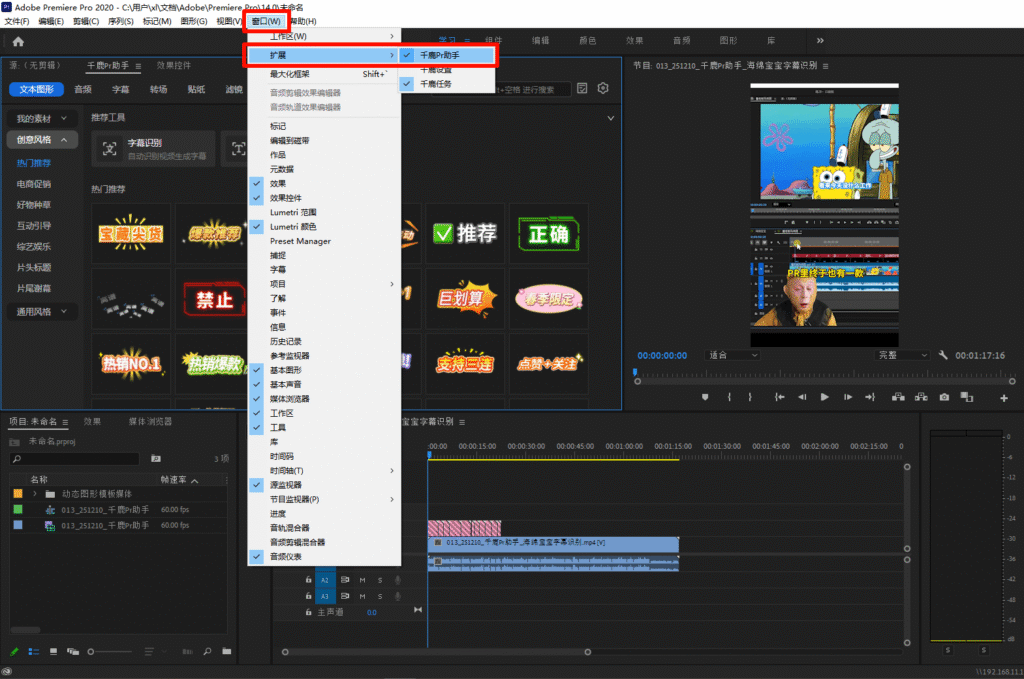Select the 文本图形 tab
This screenshot has height=679, width=1024.
[x=36, y=89]
